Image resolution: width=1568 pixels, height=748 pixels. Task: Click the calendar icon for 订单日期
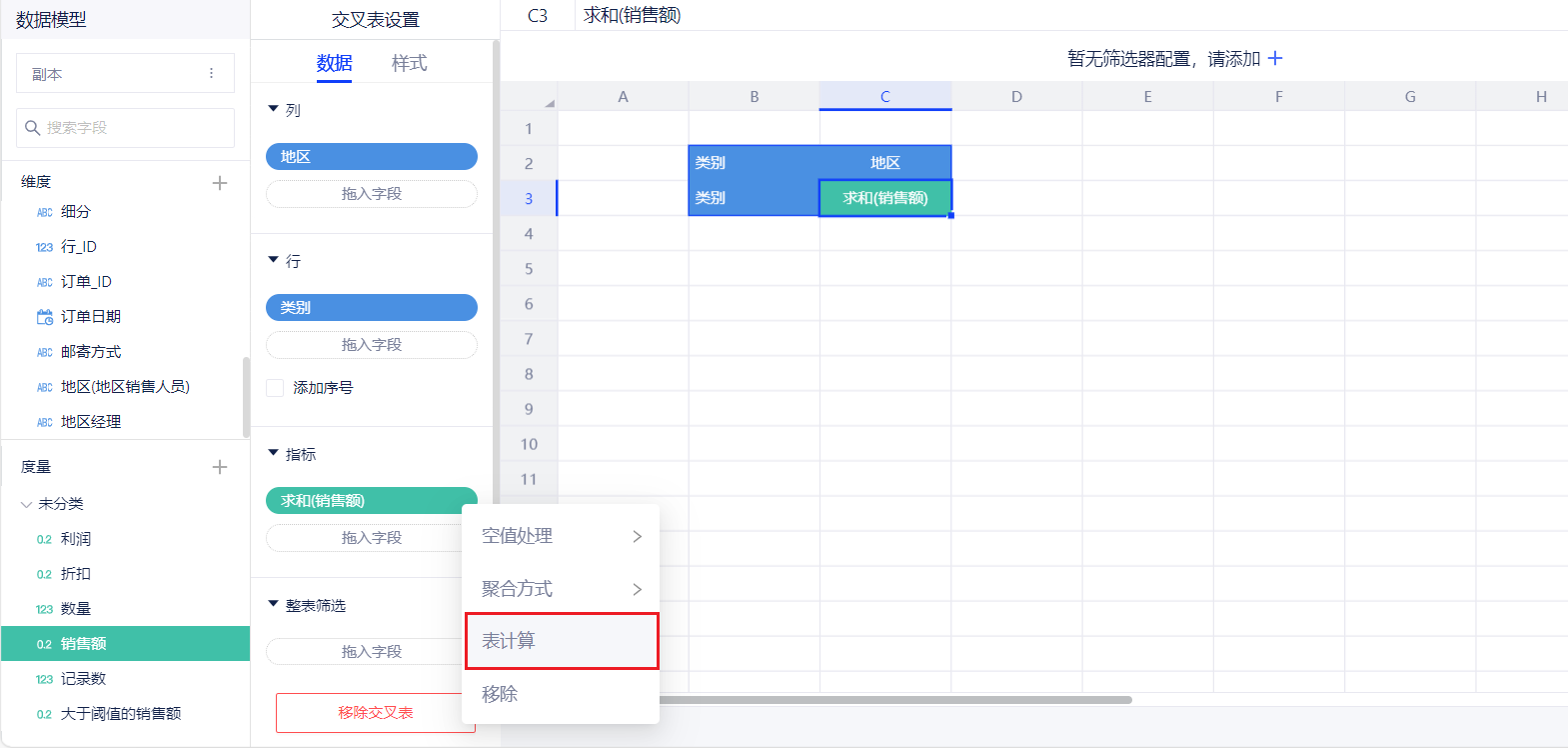[x=45, y=317]
